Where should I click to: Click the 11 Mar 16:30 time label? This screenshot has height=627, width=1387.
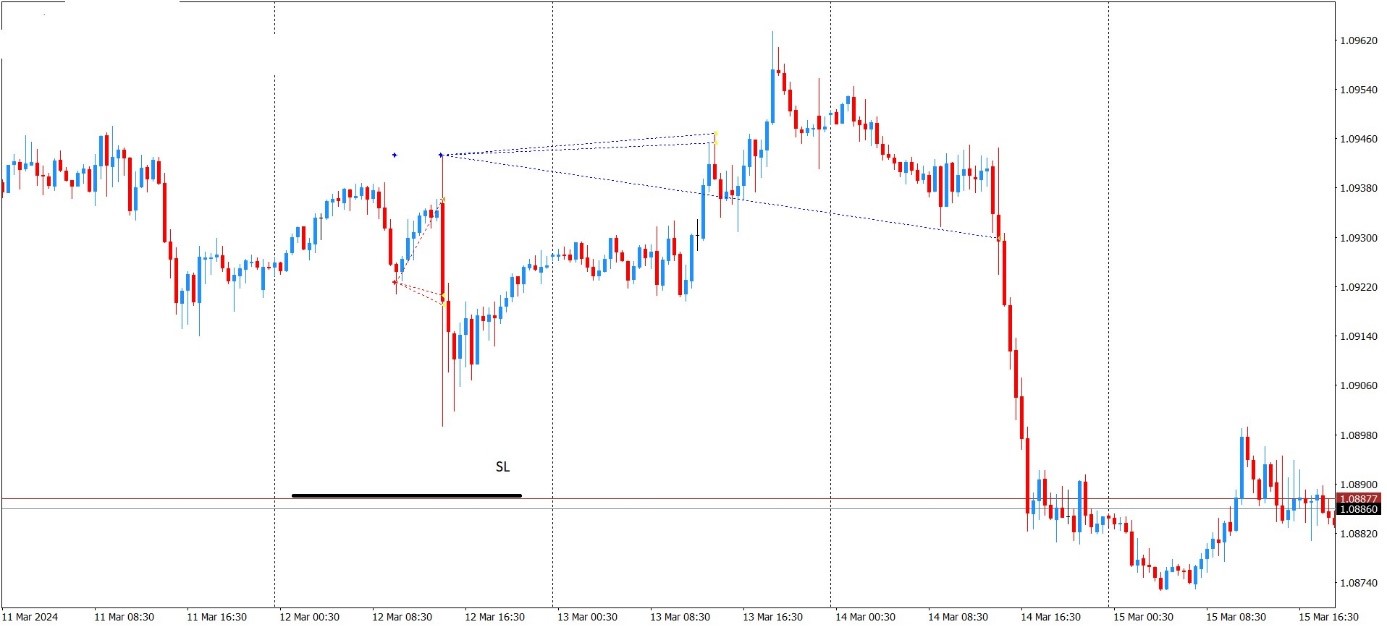(217, 617)
